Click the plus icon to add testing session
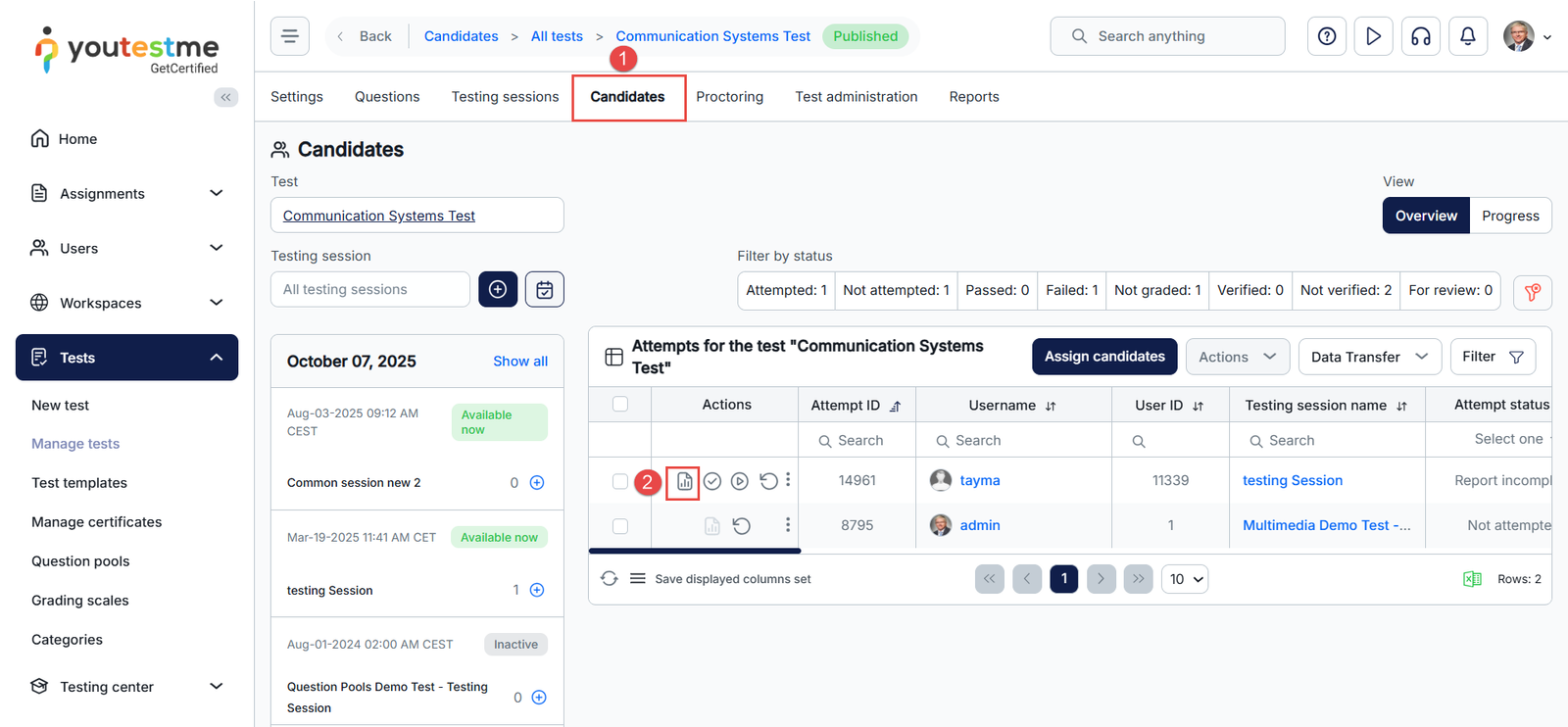 498,290
